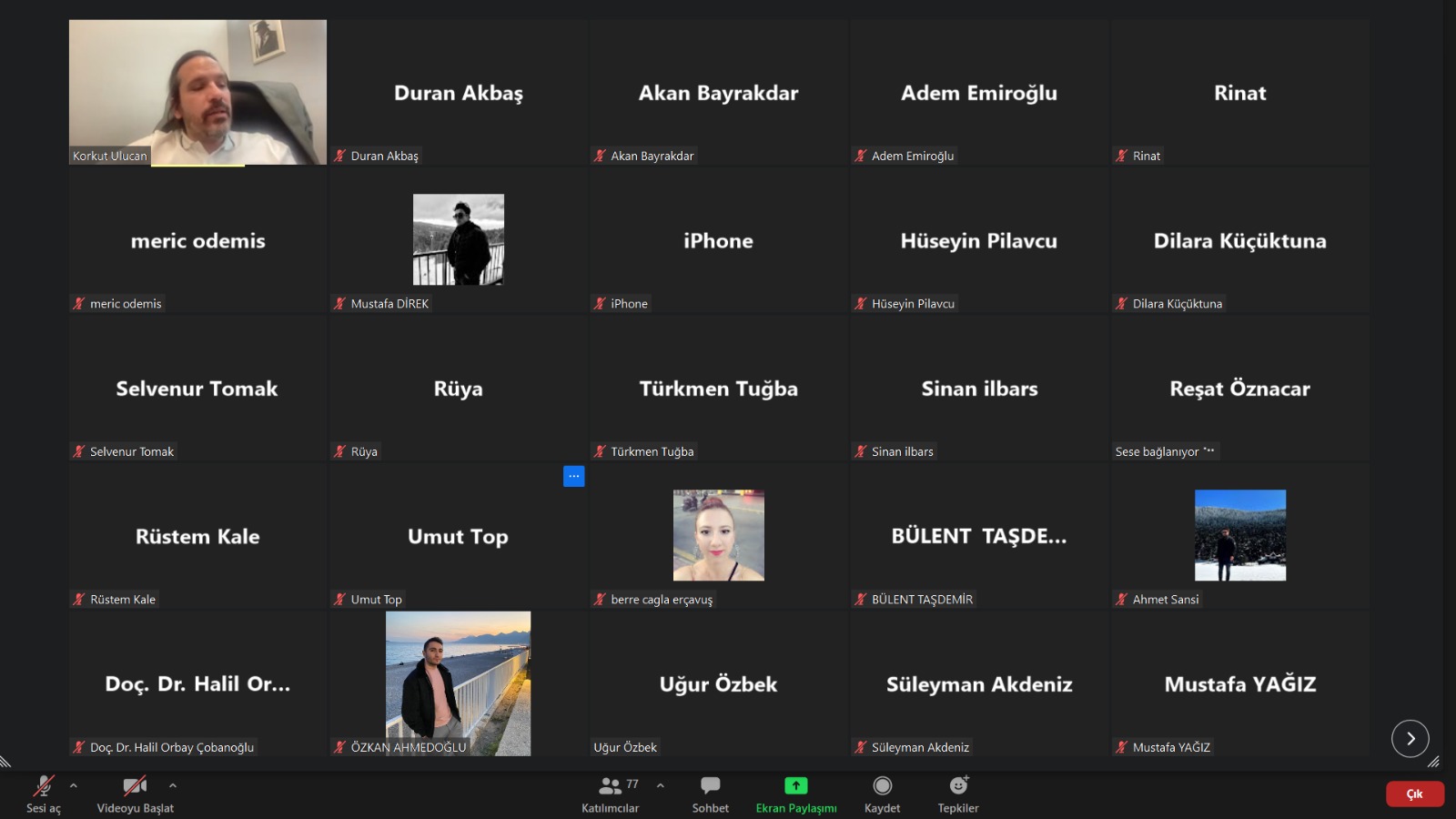Unmute microphone with Sesi aç

[x=43, y=794]
